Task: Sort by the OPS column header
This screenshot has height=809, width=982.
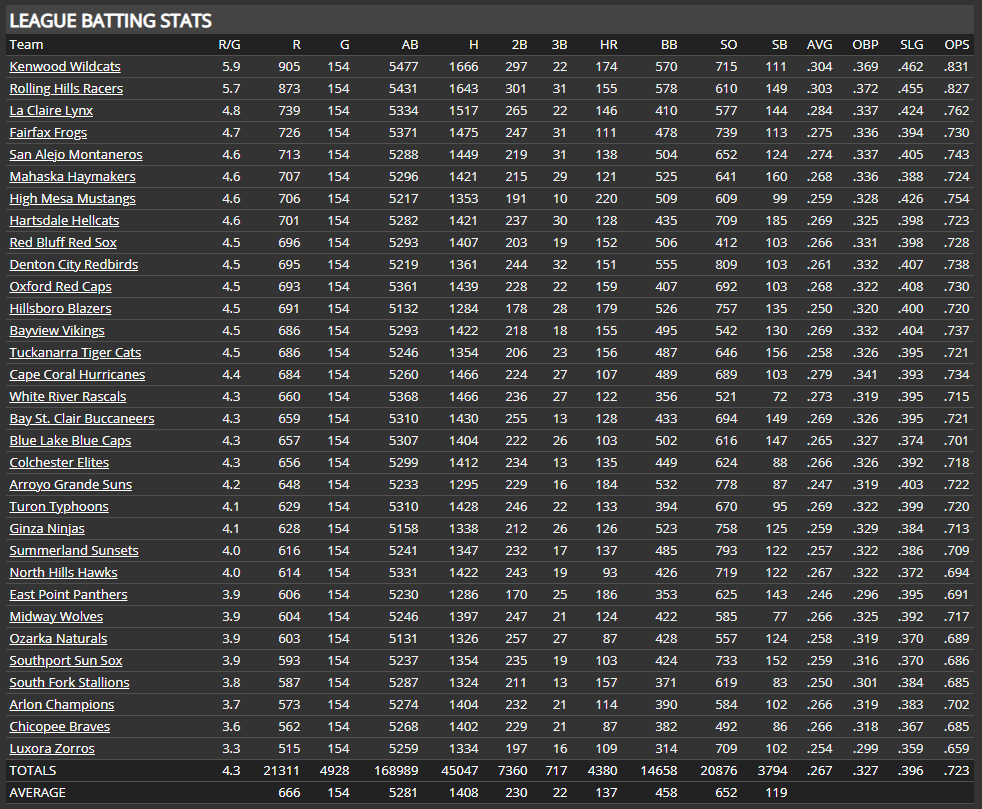Action: tap(956, 44)
